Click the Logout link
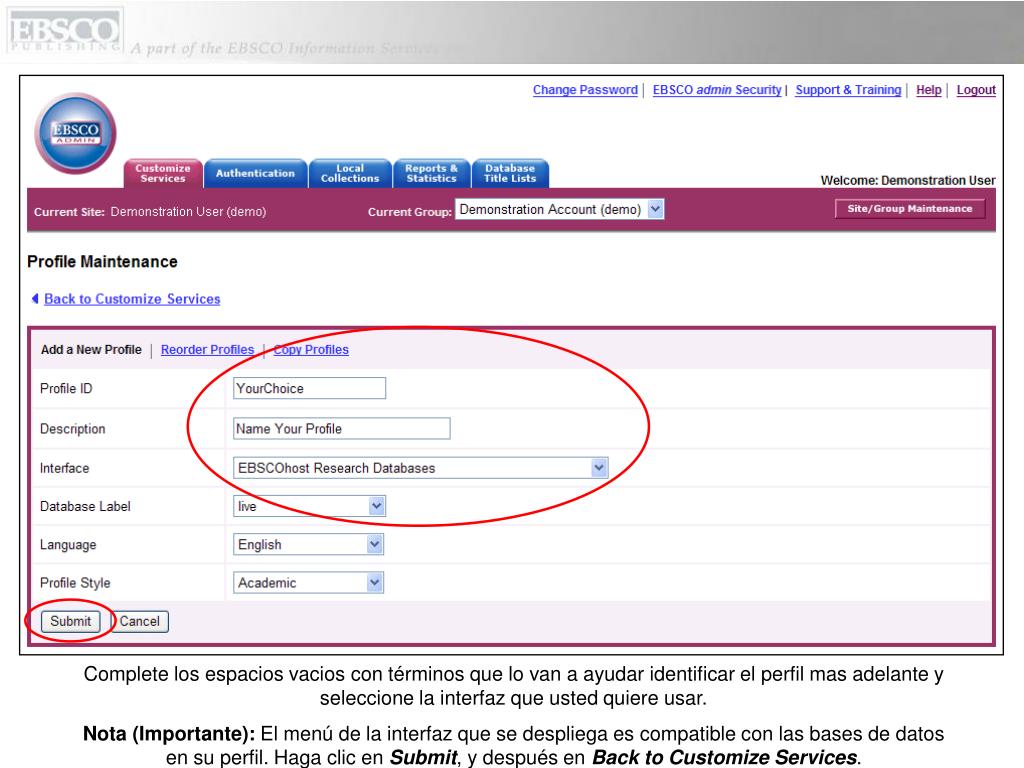The image size is (1024, 768). point(976,90)
